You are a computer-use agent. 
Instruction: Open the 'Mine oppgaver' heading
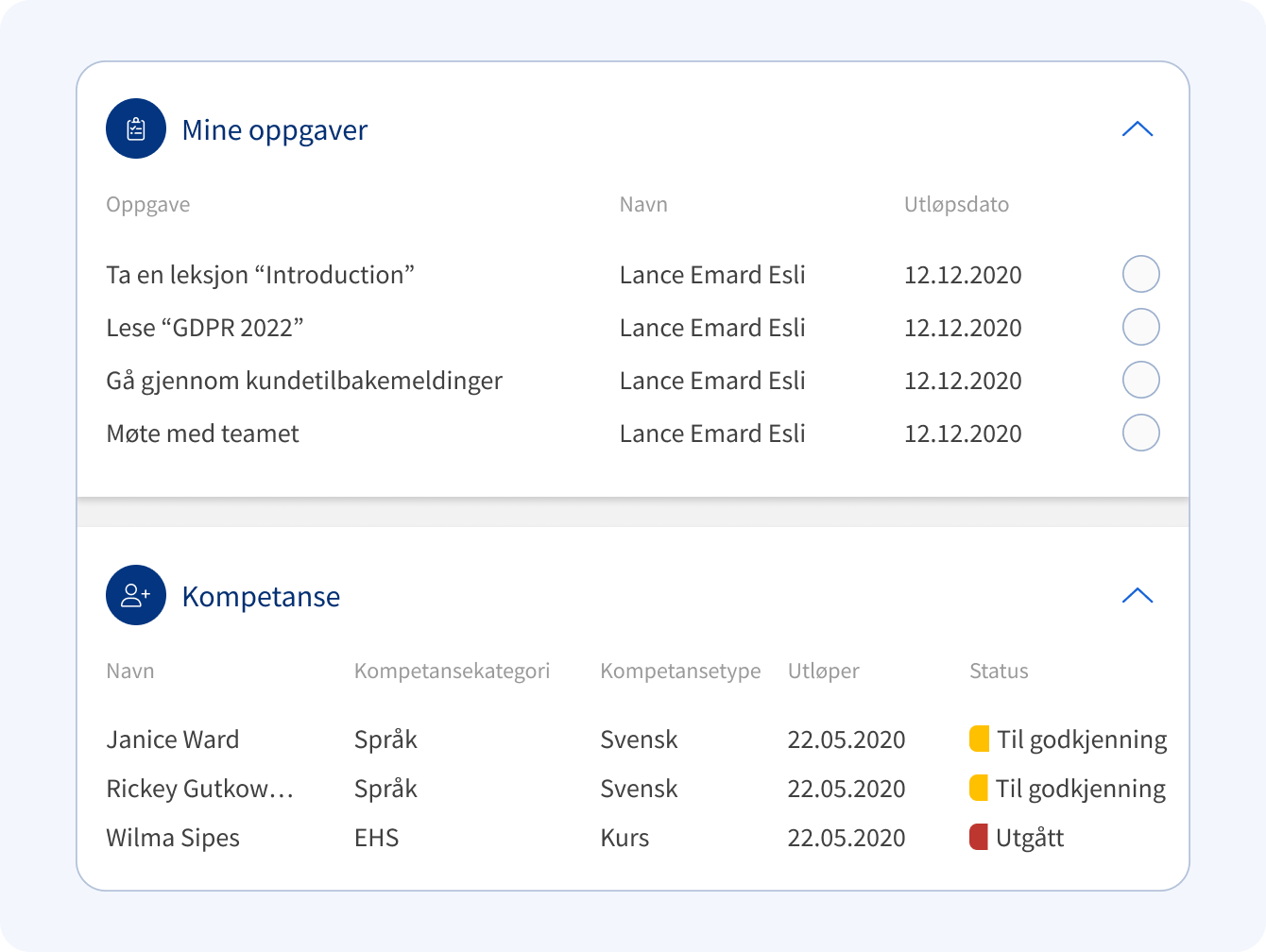(275, 130)
